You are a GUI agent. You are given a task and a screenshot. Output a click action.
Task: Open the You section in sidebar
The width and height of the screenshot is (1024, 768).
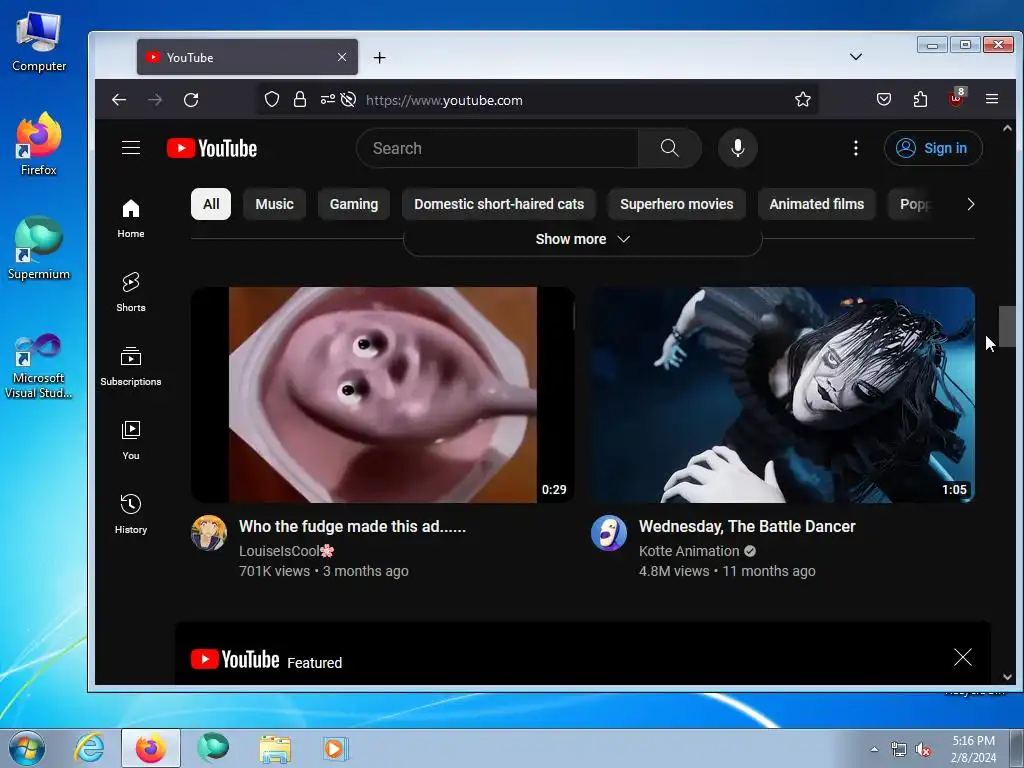point(131,440)
